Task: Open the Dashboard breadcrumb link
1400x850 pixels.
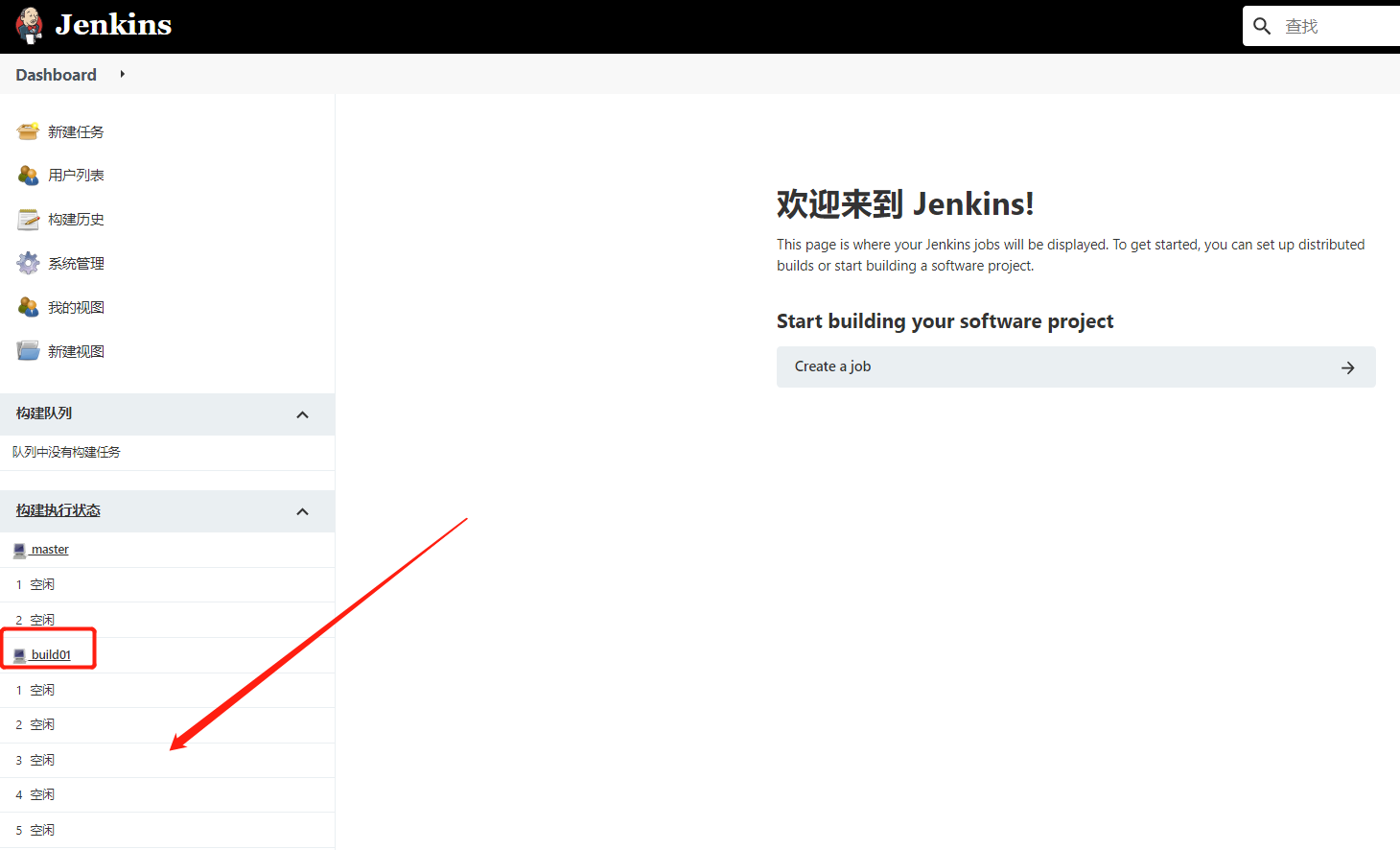Action: [56, 75]
